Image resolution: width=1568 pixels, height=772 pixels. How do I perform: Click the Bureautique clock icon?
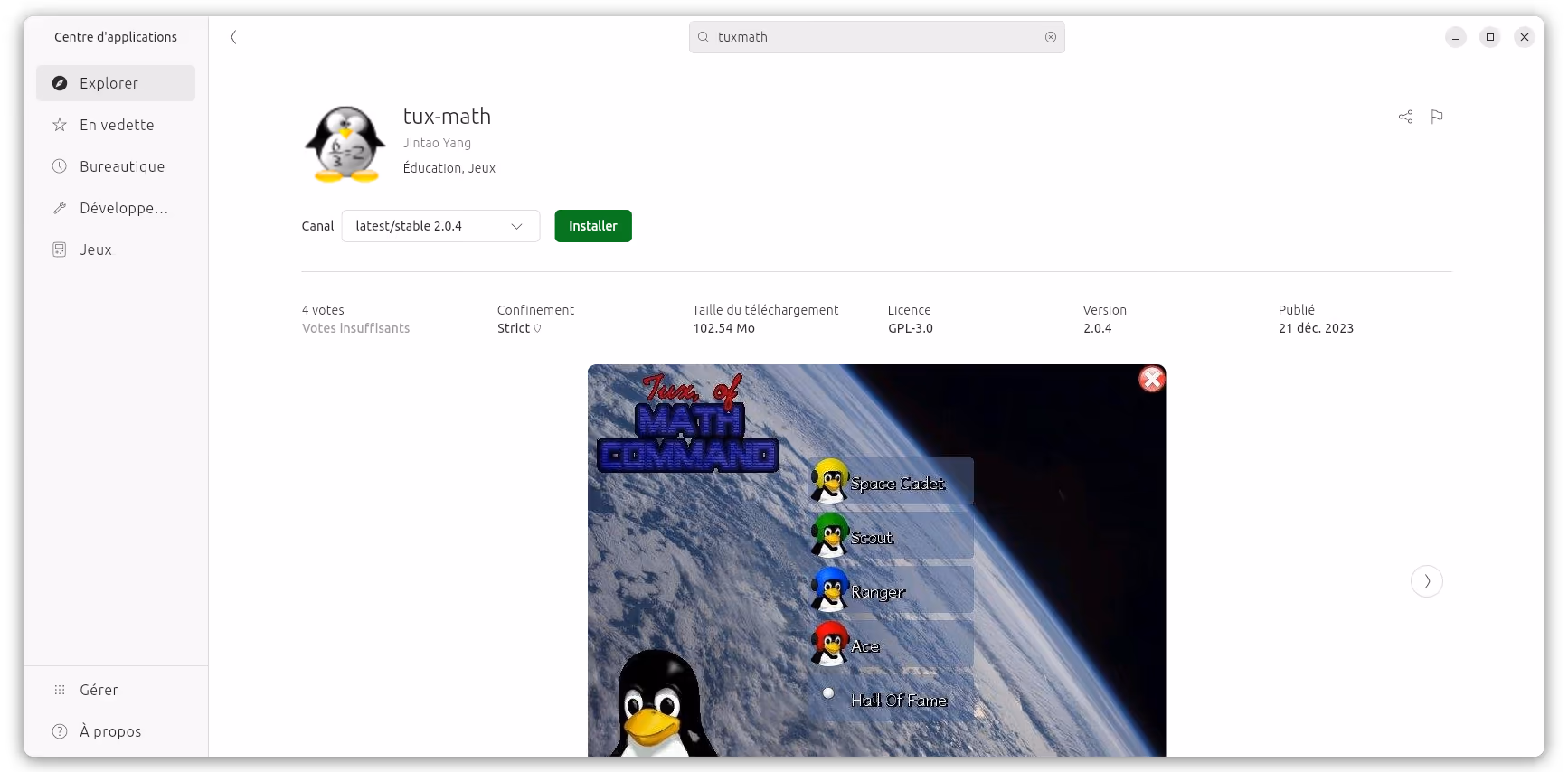pyautogui.click(x=60, y=166)
